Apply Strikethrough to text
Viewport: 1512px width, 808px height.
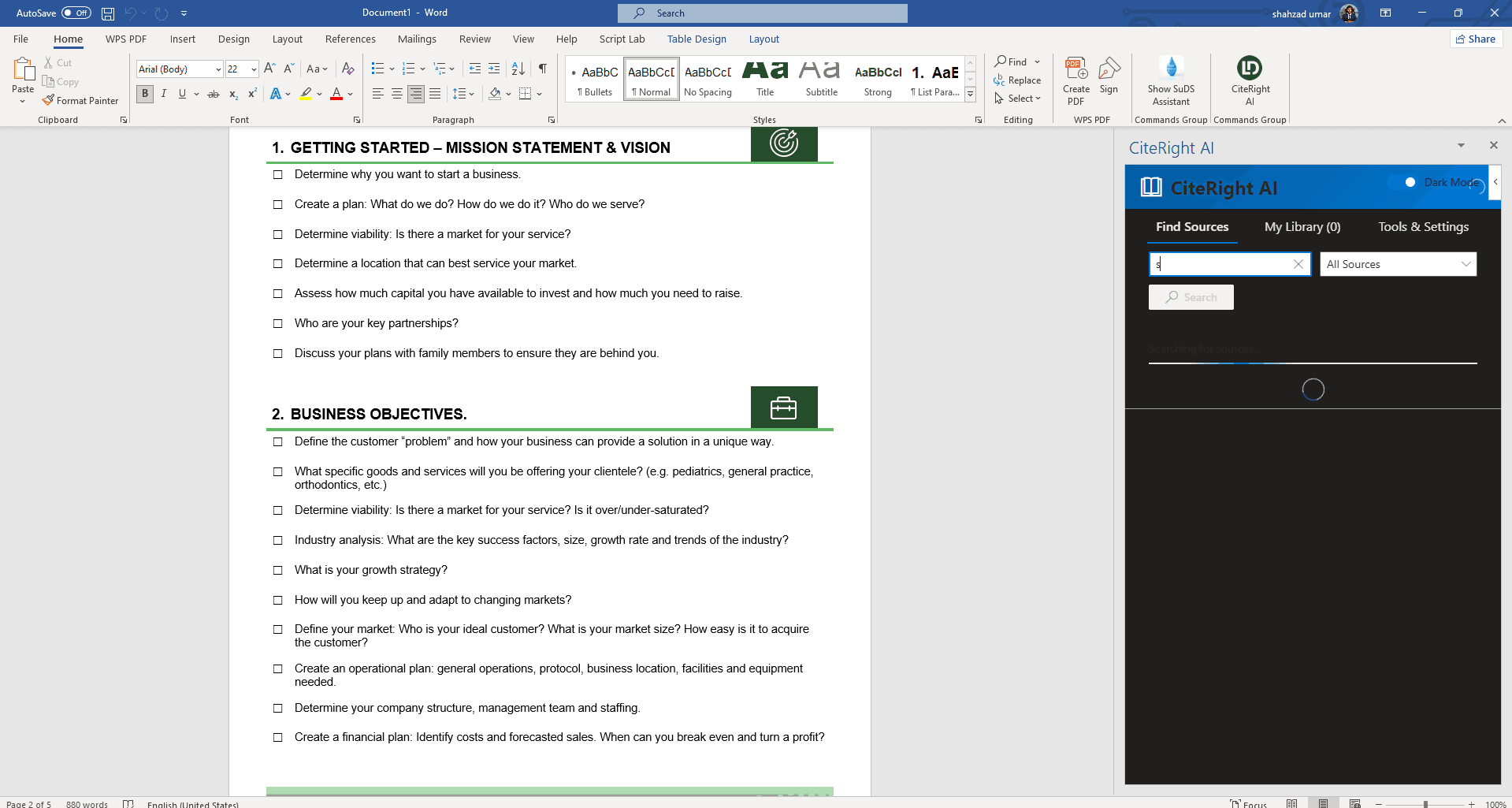213,94
